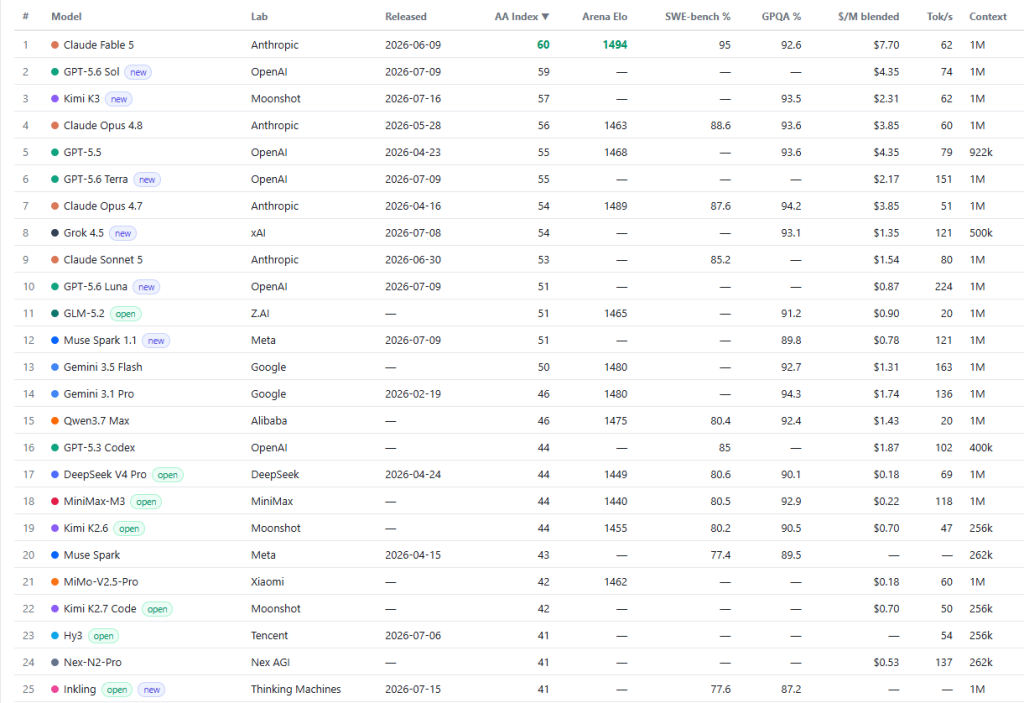
Task: Click the 224 Tok/s value
Action: coord(943,286)
